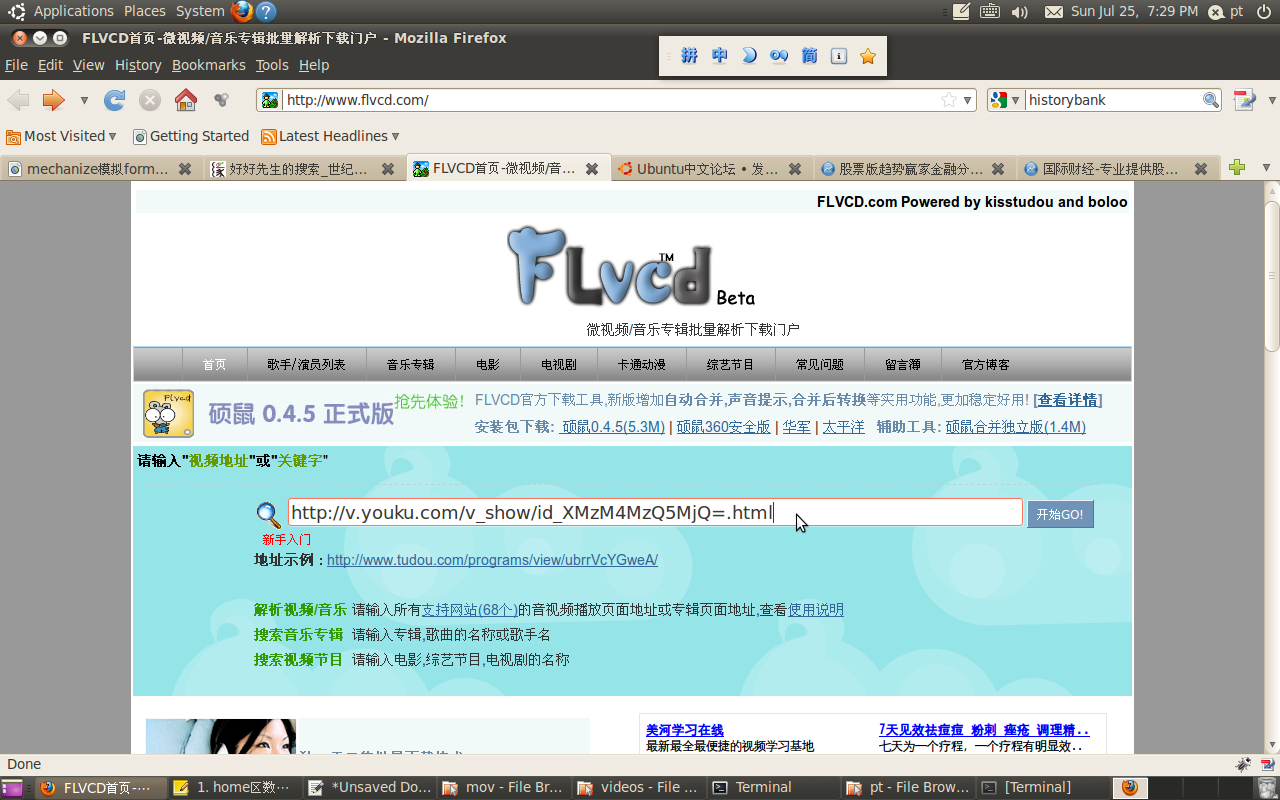Screen dimensions: 1280x800
Task: Click the info icon on IME toolbar
Action: tap(839, 56)
